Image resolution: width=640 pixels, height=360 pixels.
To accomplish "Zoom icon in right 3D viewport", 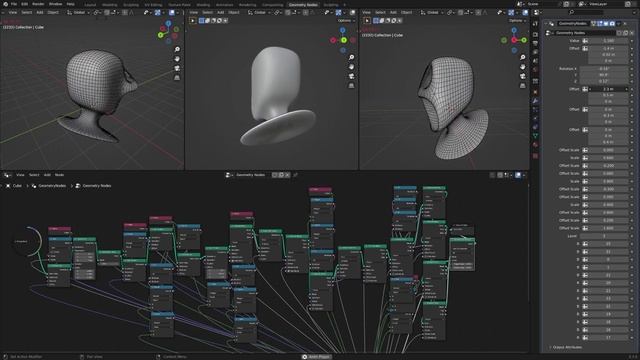I will click(523, 58).
